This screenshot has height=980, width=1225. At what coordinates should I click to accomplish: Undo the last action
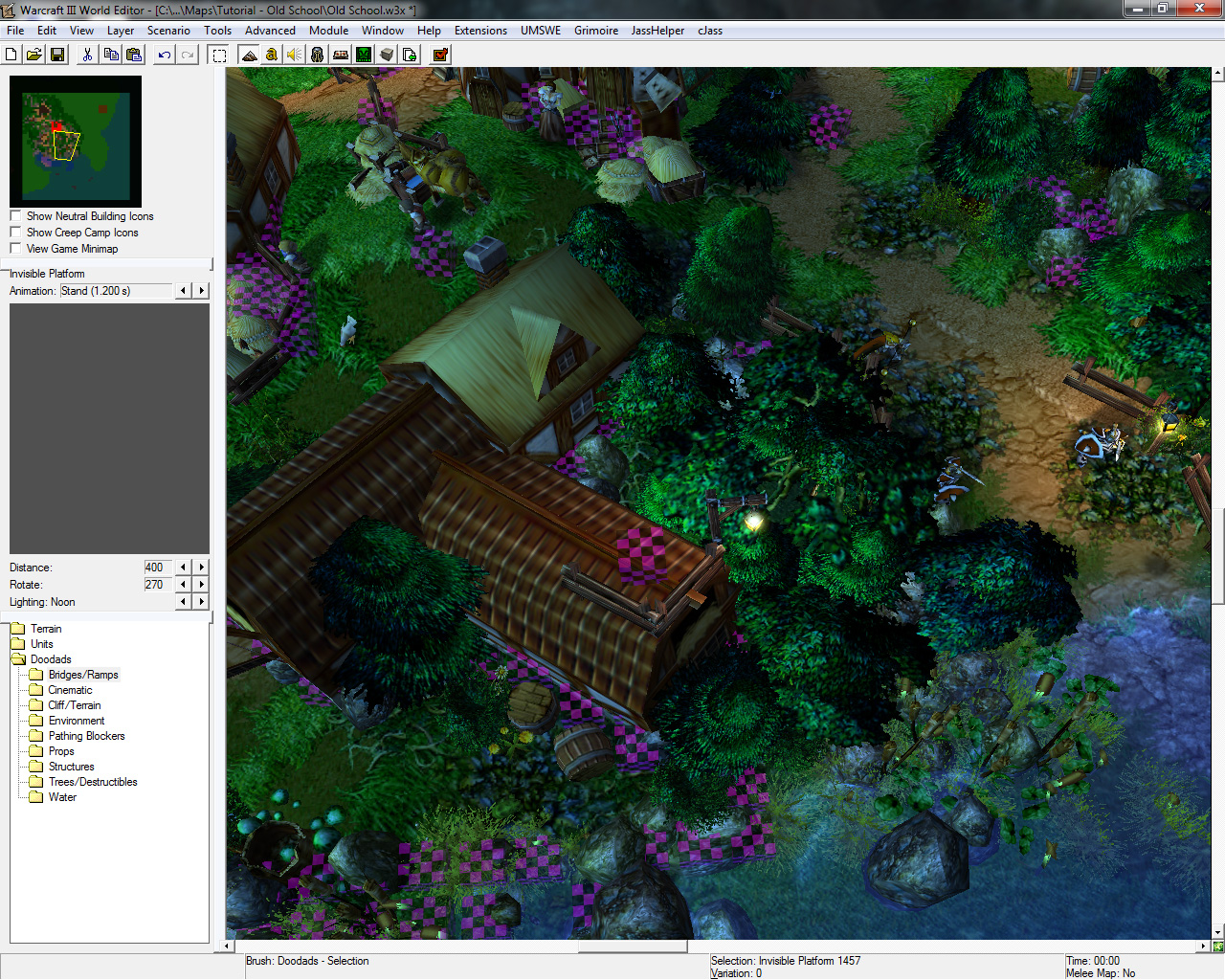[x=165, y=55]
